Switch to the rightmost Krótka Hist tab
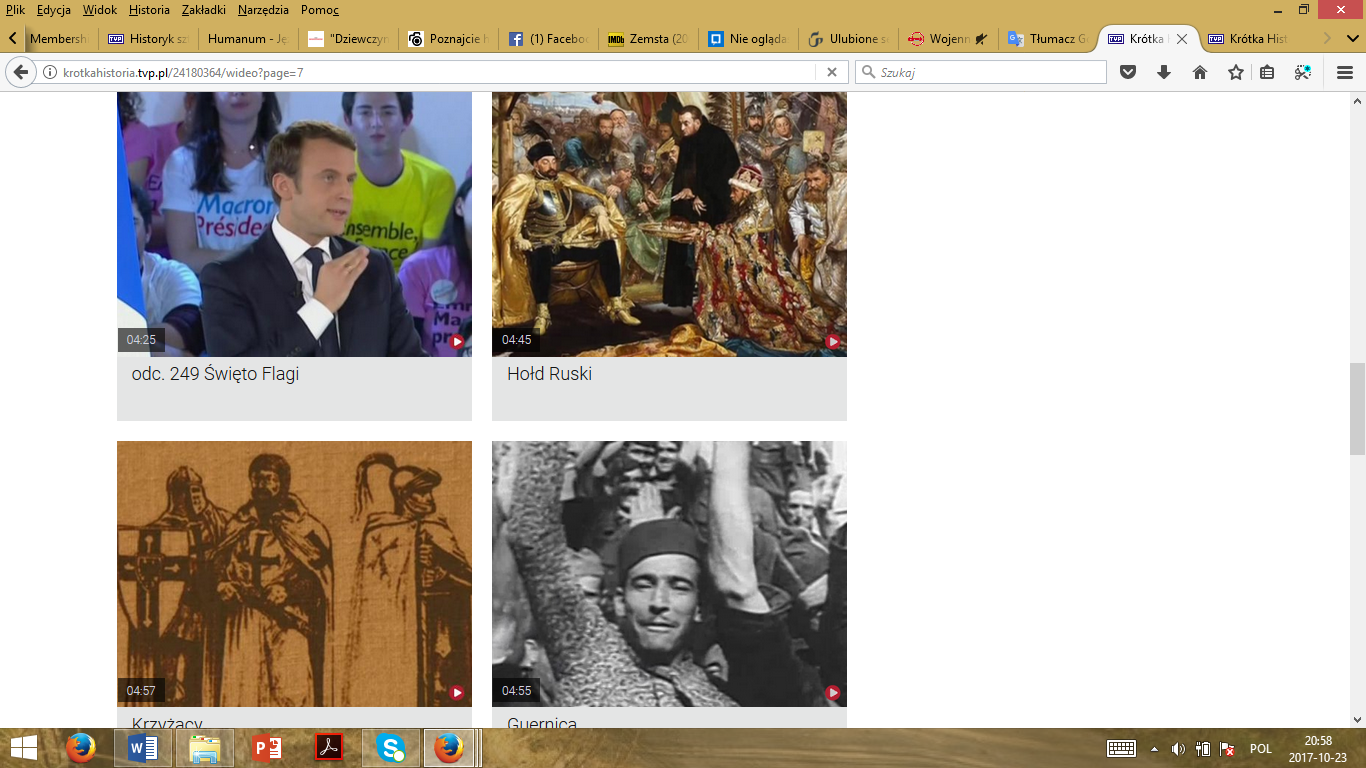This screenshot has width=1366, height=768. click(x=1248, y=39)
